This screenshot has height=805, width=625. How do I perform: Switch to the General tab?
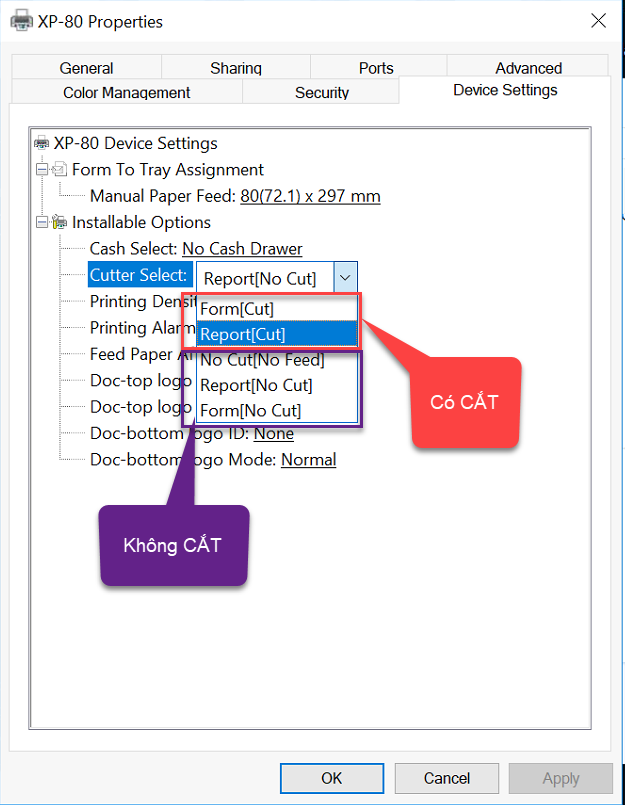pos(86,68)
